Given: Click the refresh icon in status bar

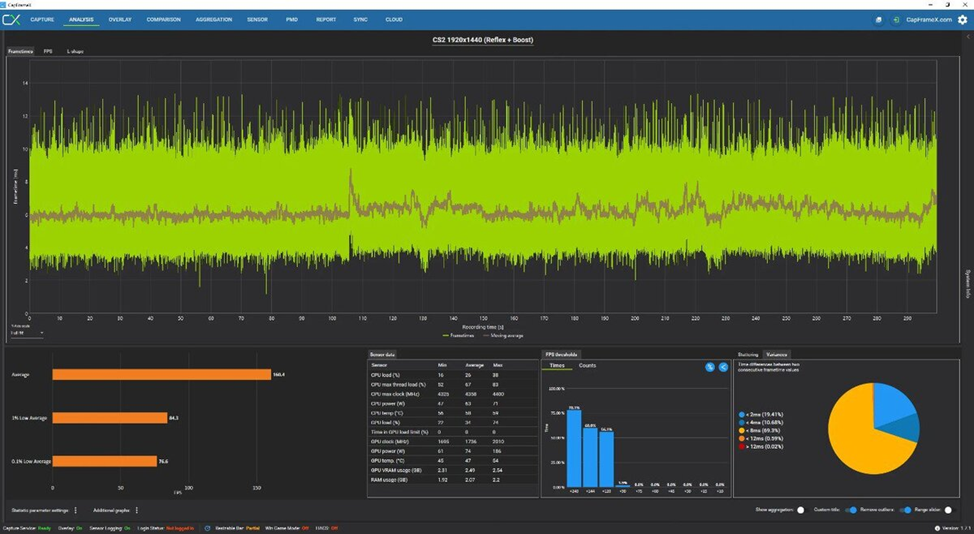Looking at the screenshot, I should click(x=207, y=528).
